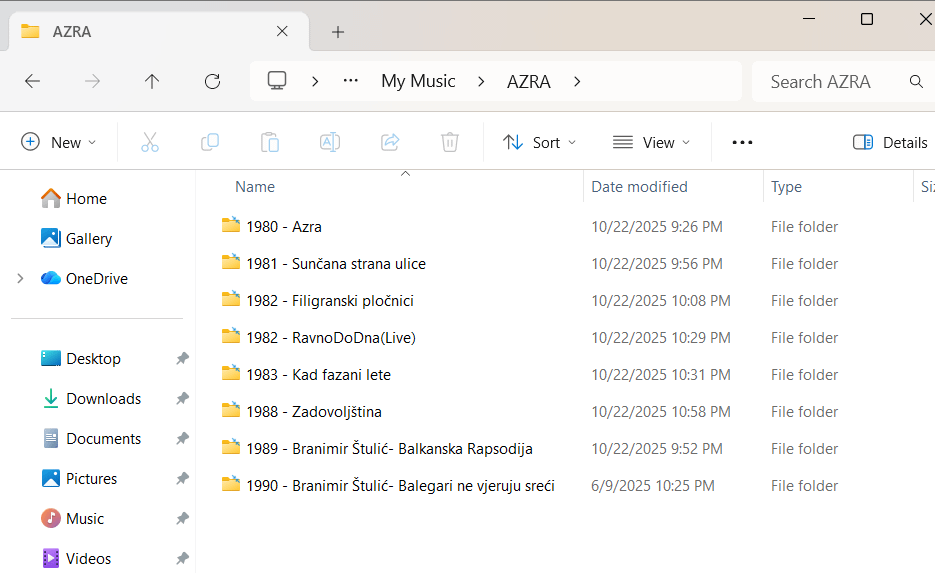
Task: Expand chevron after This PC icon
Action: (315, 81)
